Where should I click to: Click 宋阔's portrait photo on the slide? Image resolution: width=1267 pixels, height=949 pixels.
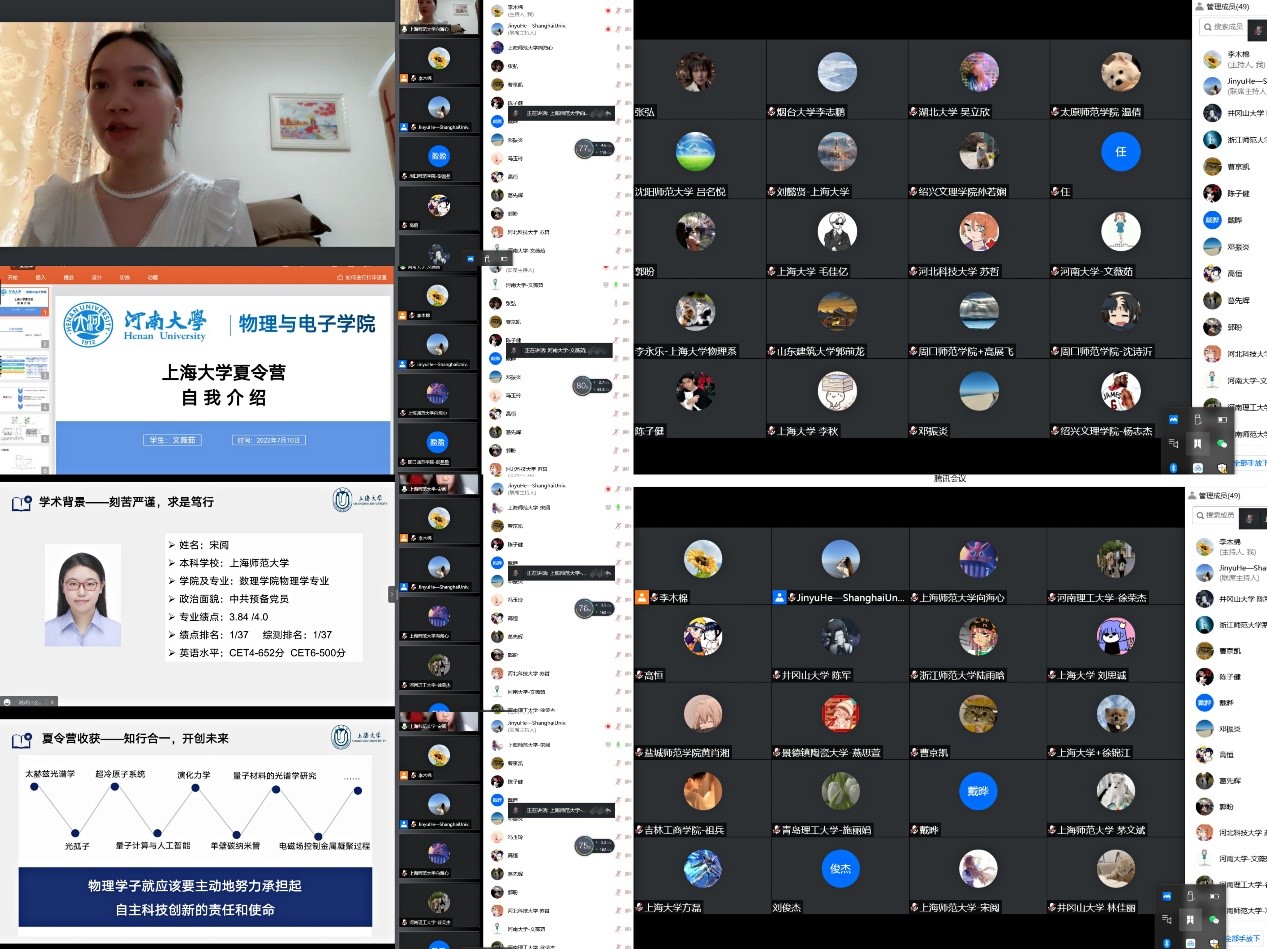pyautogui.click(x=83, y=595)
